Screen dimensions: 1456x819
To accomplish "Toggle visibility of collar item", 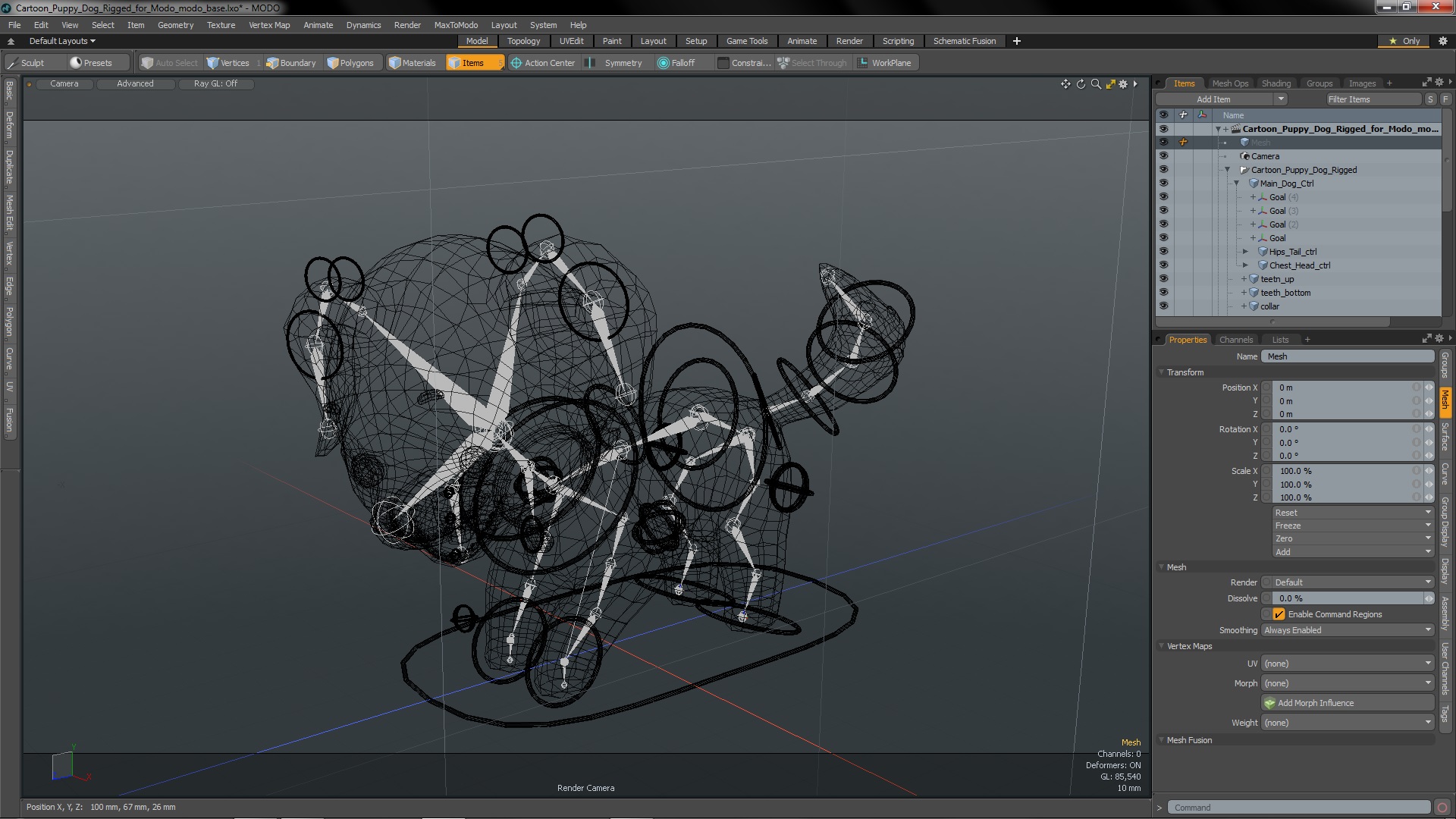I will [x=1163, y=306].
